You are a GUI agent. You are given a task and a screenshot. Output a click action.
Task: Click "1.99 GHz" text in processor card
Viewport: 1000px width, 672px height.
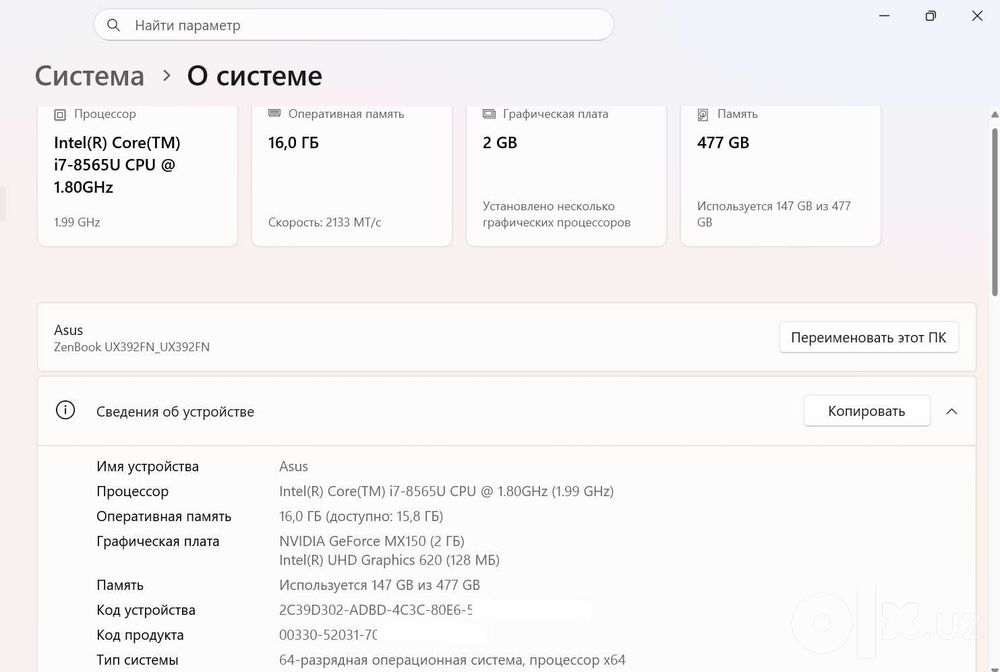coord(77,222)
